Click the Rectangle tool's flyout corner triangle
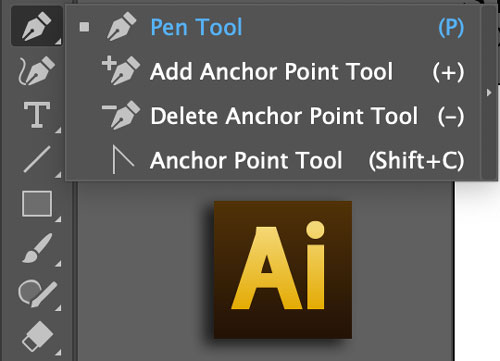This screenshot has height=361, width=500. [x=58, y=219]
